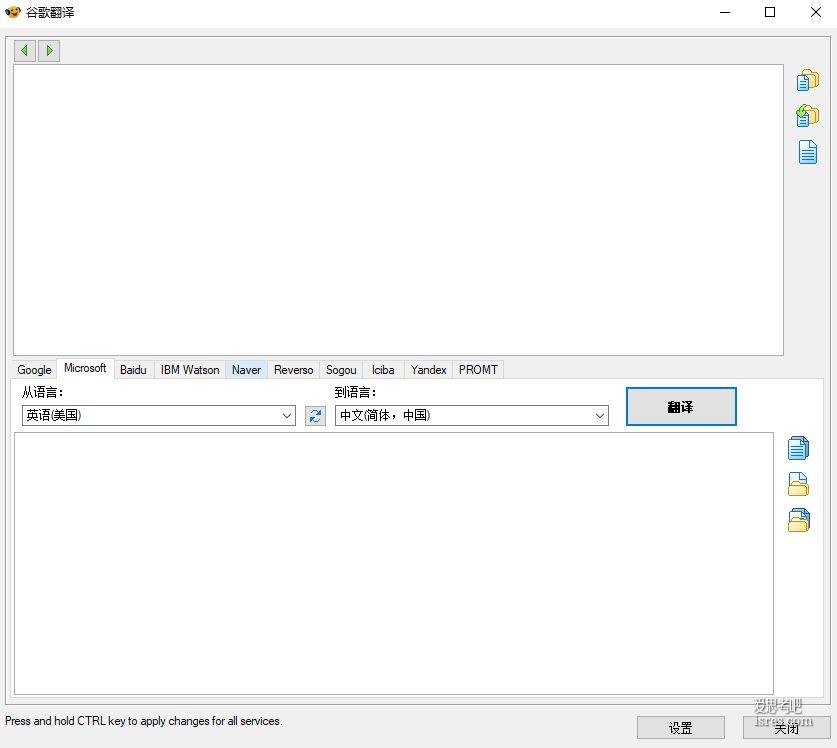The height and width of the screenshot is (748, 837).
Task: Click the app icon in the title bar
Action: click(x=12, y=12)
